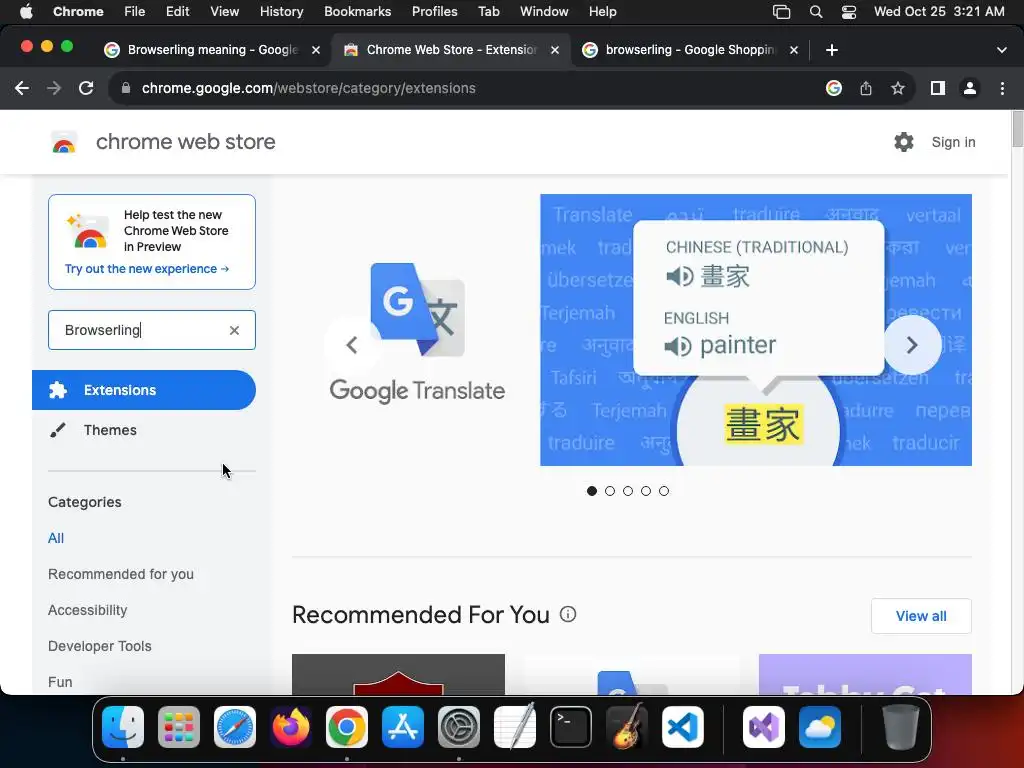The image size is (1024, 768).
Task: Open the Chrome three-dot menu
Action: pyautogui.click(x=1002, y=88)
